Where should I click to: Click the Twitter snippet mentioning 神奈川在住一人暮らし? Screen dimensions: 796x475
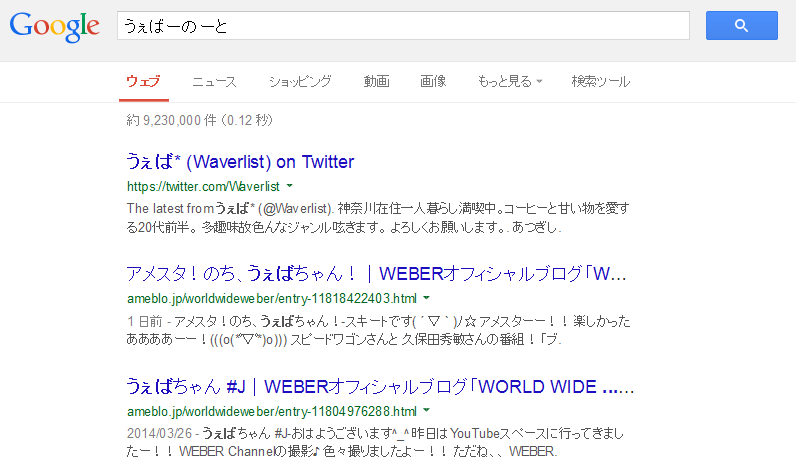[378, 218]
